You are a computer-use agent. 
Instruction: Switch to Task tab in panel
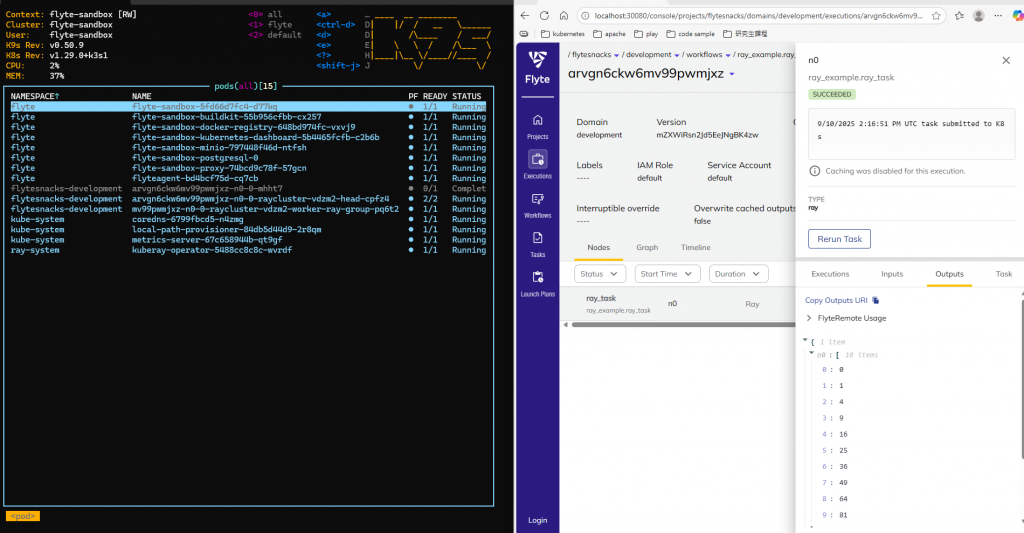point(1004,274)
